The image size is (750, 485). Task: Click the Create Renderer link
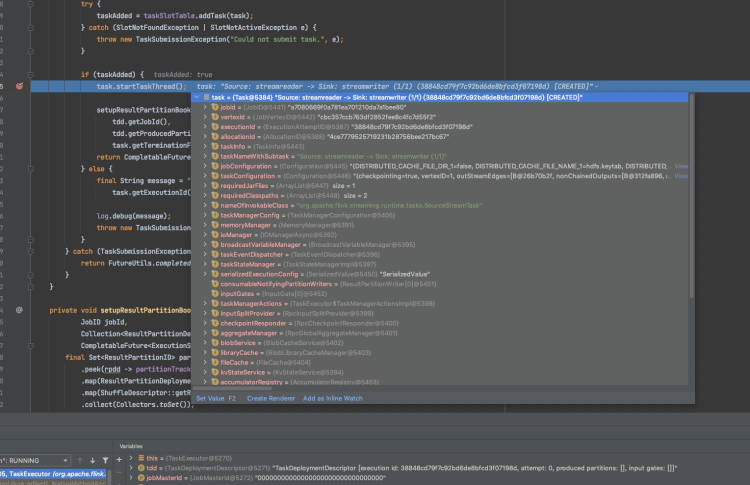tap(271, 398)
